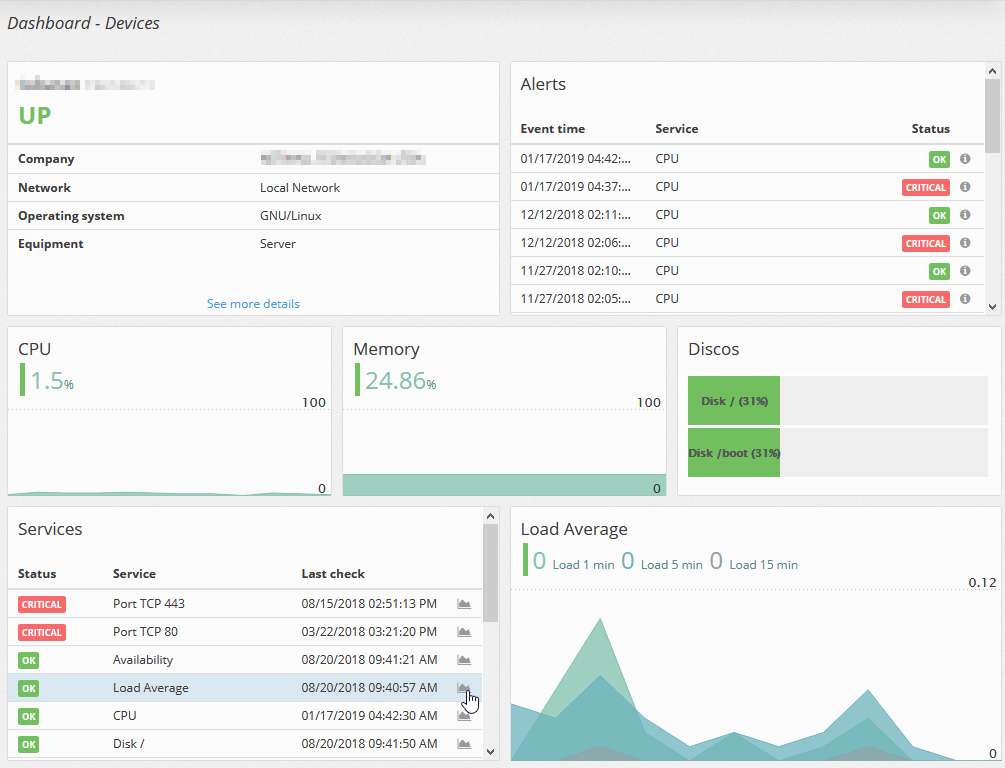This screenshot has width=1005, height=768.
Task: Click the Local Network value
Action: (x=300, y=188)
